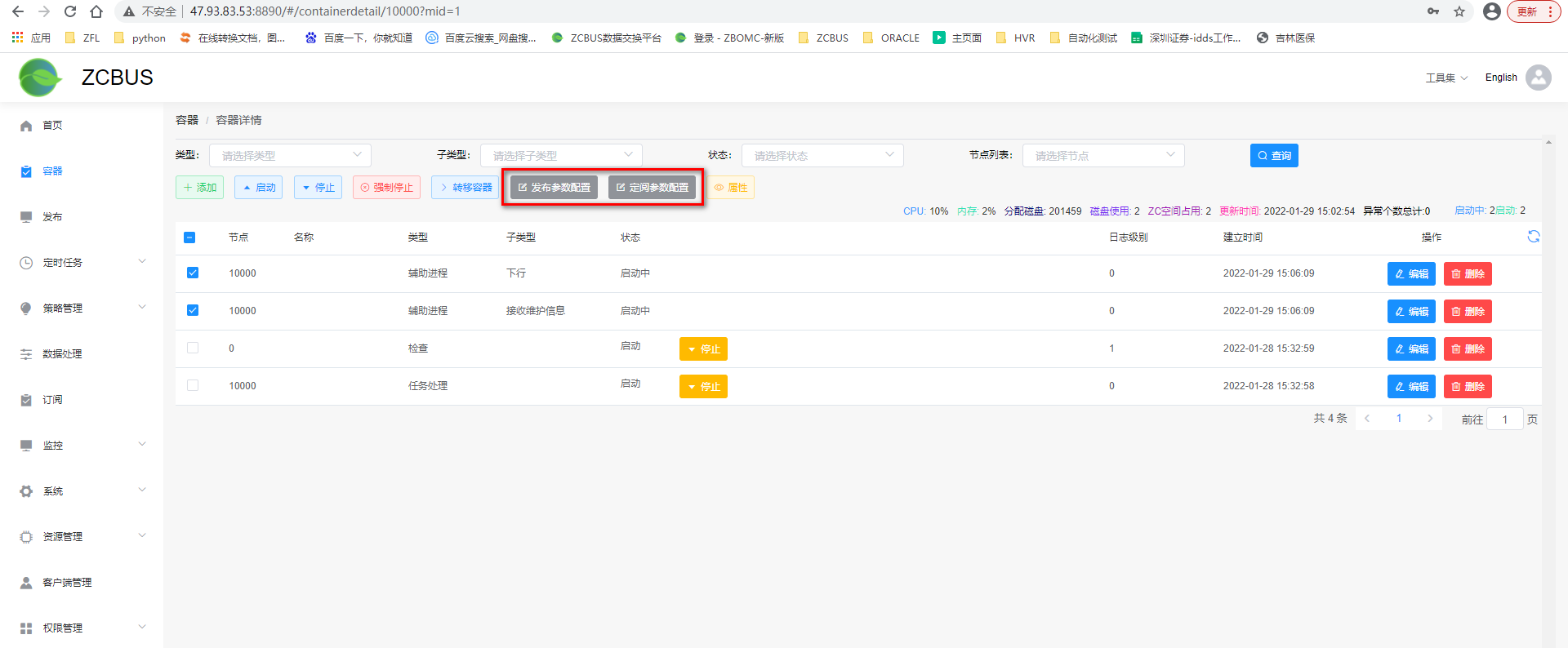The height and width of the screenshot is (648, 1568).
Task: Stop the 检查 row process
Action: (703, 349)
